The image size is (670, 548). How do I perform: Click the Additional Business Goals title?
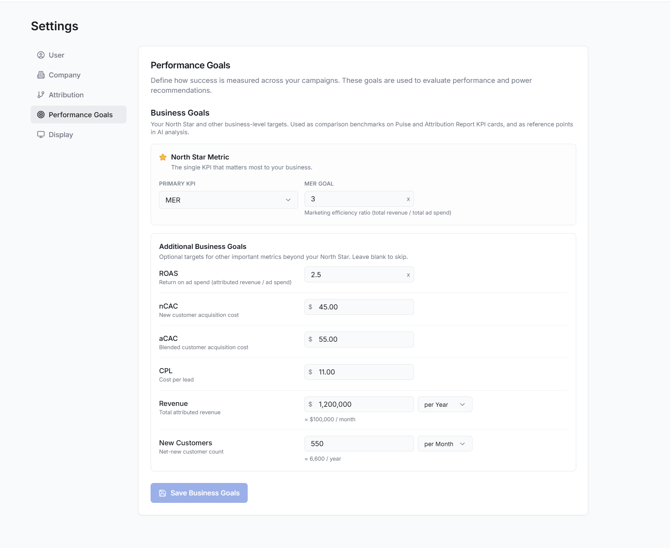(x=203, y=247)
